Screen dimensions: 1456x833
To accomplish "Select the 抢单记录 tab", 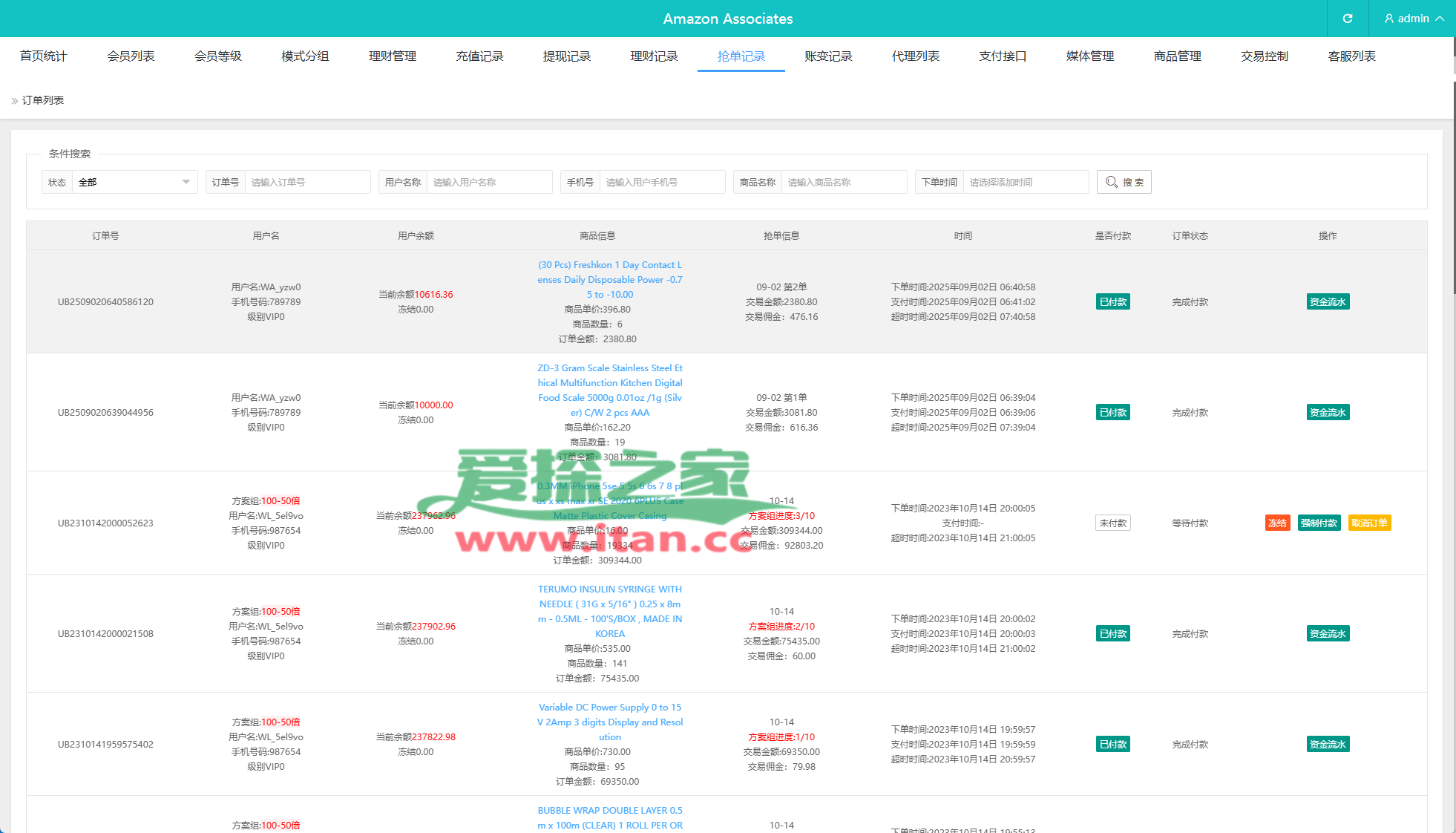I will pos(741,56).
